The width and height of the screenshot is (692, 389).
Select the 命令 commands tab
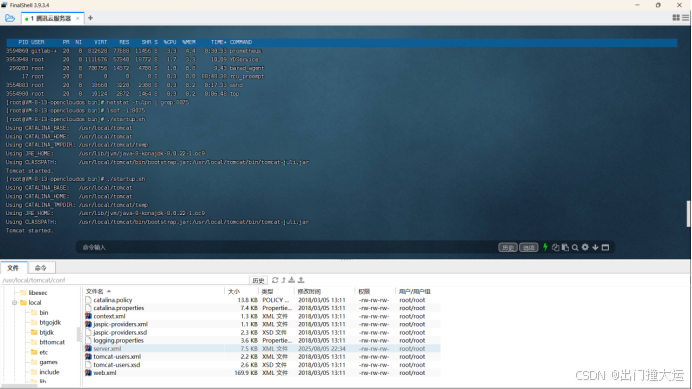(41, 268)
